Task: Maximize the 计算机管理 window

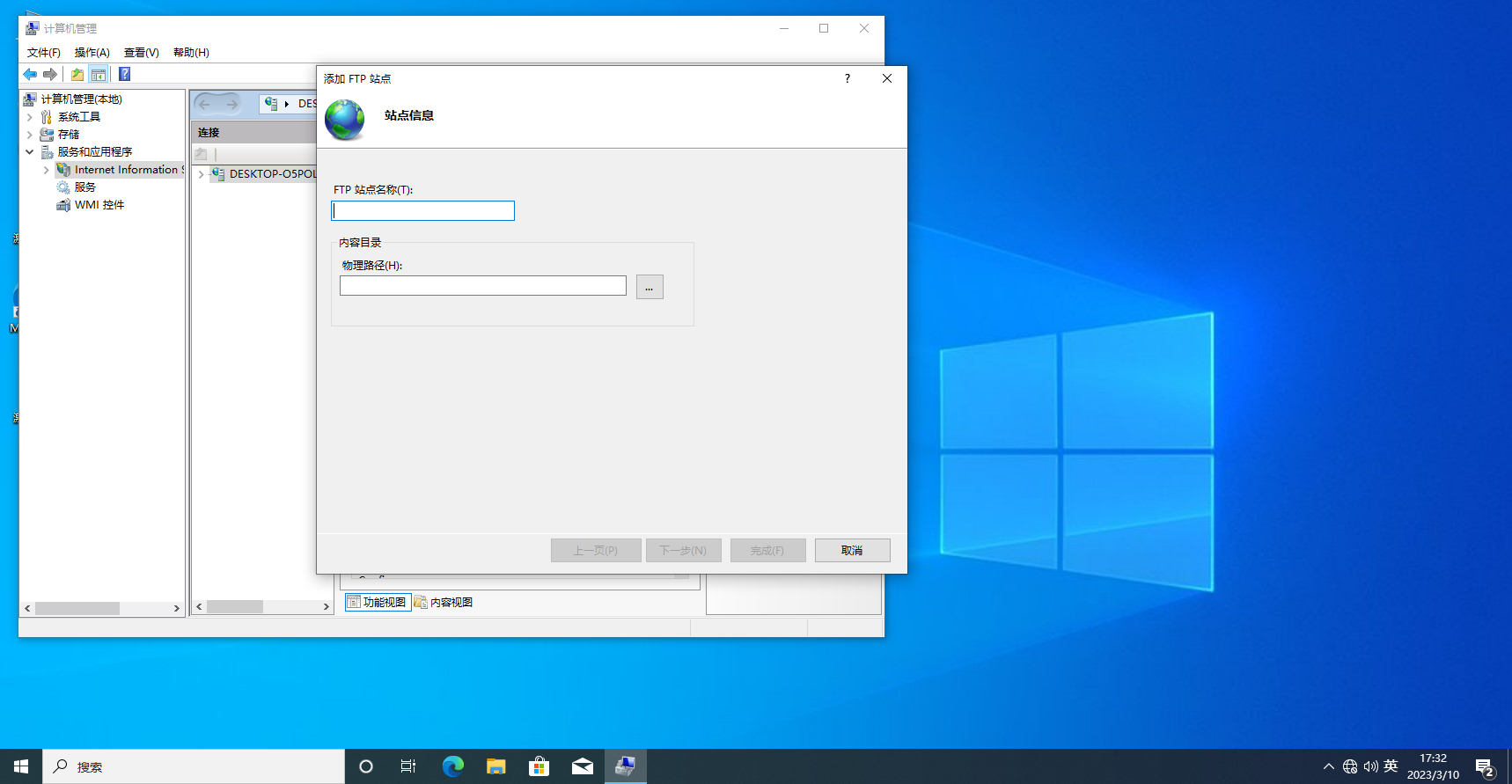Action: [824, 28]
